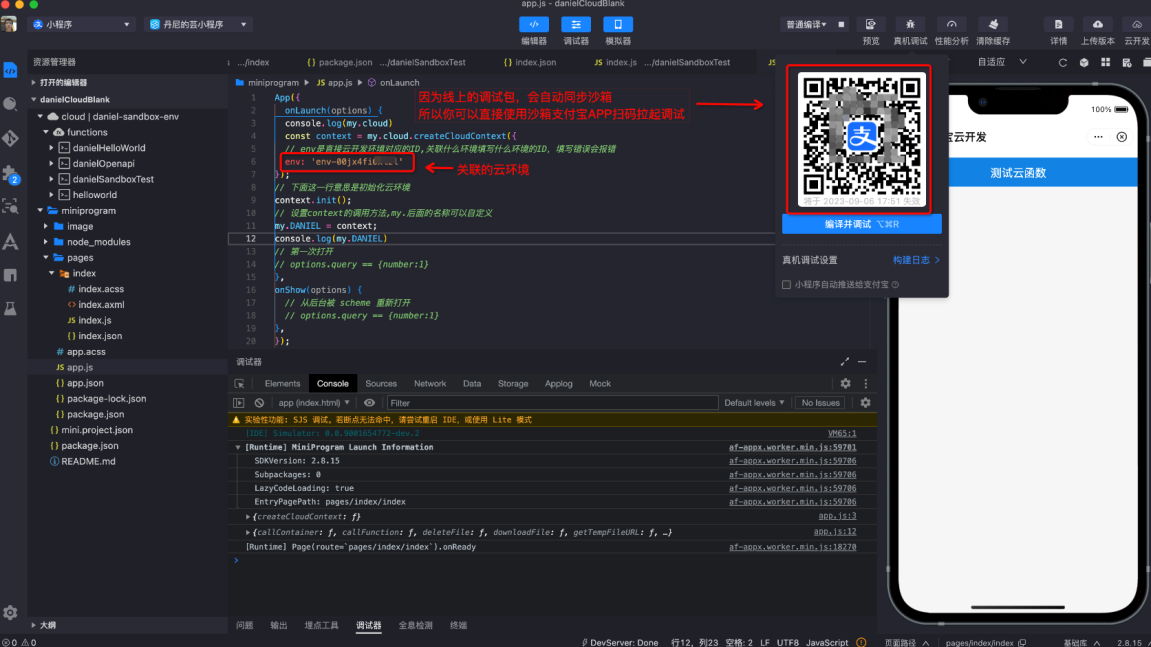This screenshot has height=647, width=1151.
Task: Open README.md in the file tree
Action: point(88,461)
